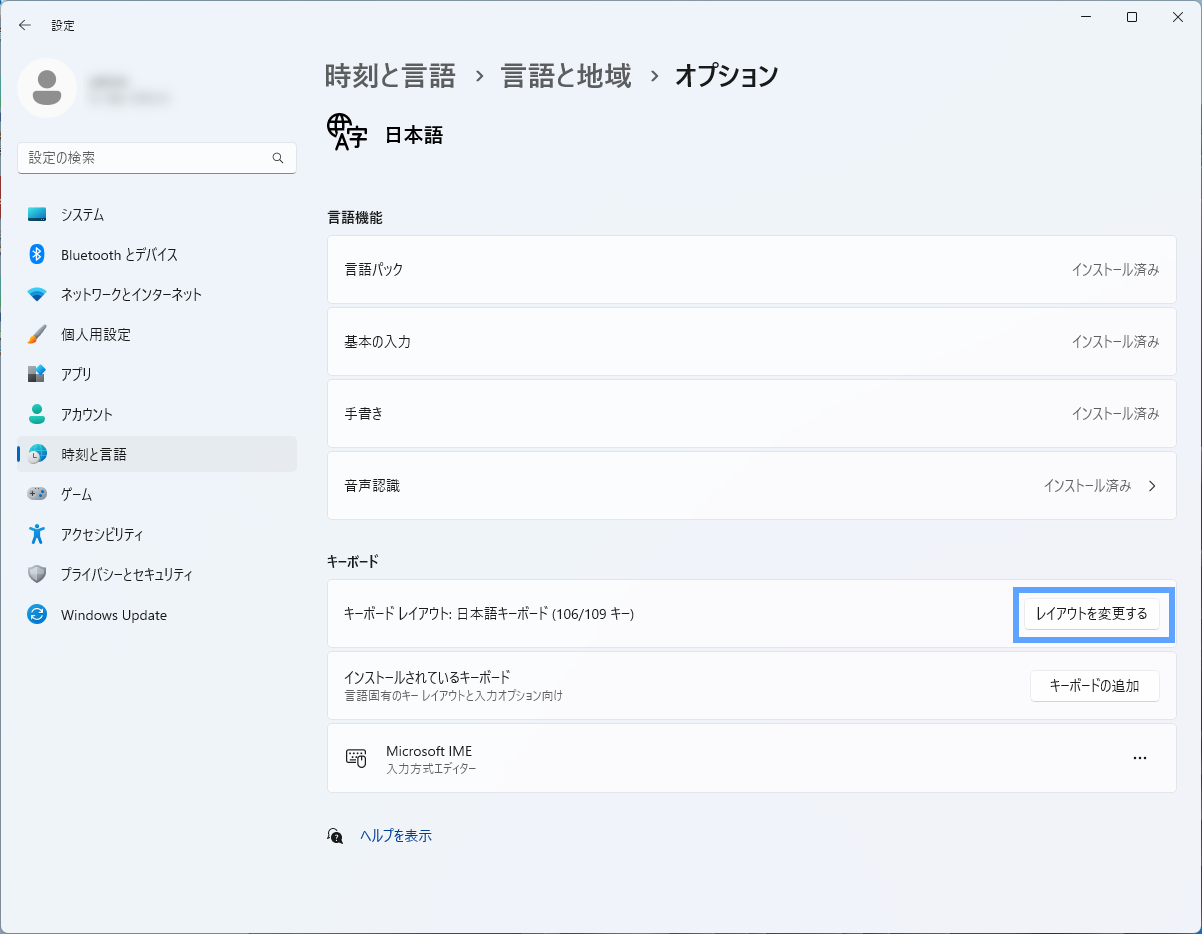Viewport: 1202px width, 934px height.
Task: Open the システム settings category
Action: (157, 215)
